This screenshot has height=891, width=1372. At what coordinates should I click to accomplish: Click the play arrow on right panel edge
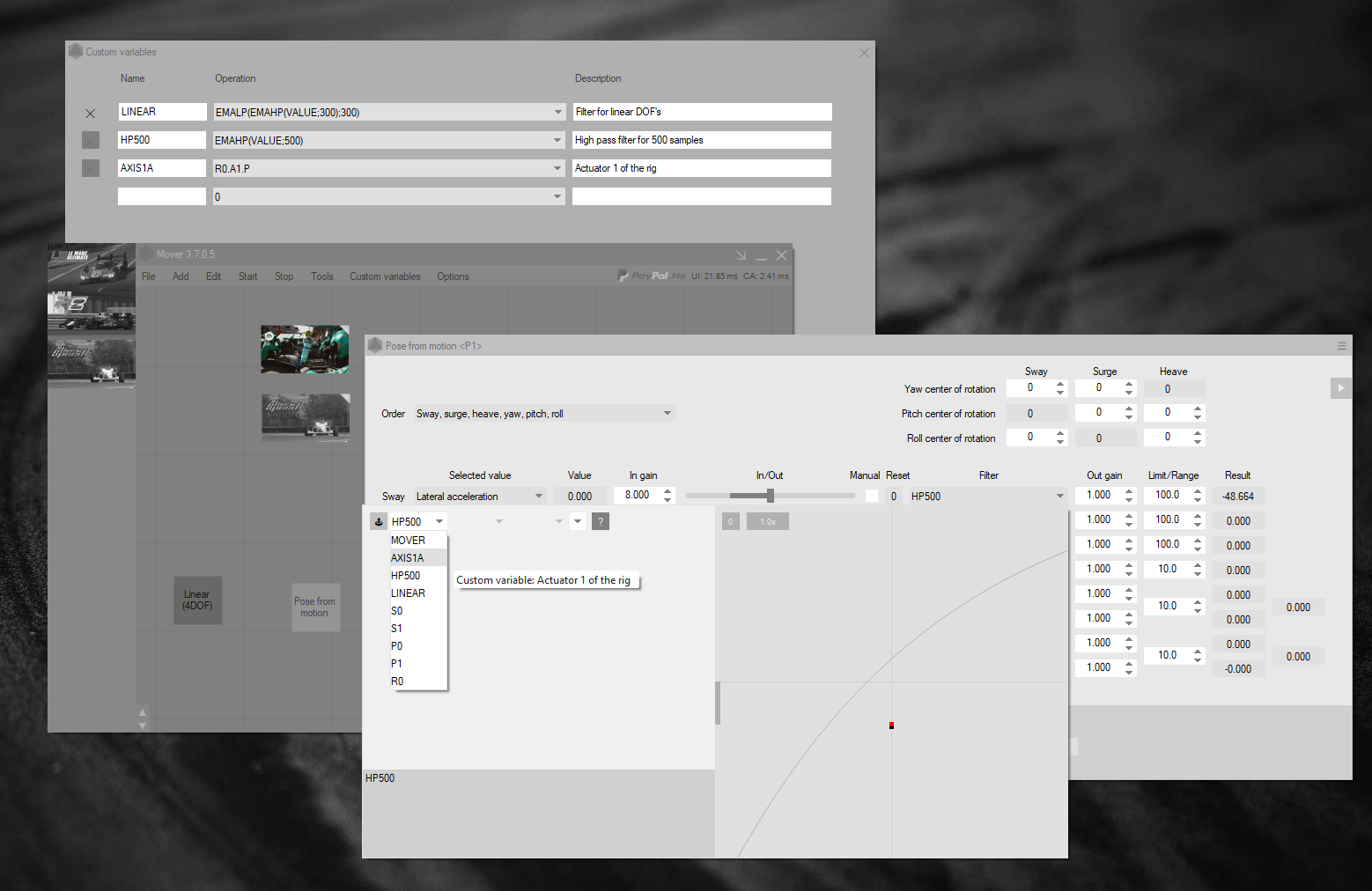pos(1340,388)
